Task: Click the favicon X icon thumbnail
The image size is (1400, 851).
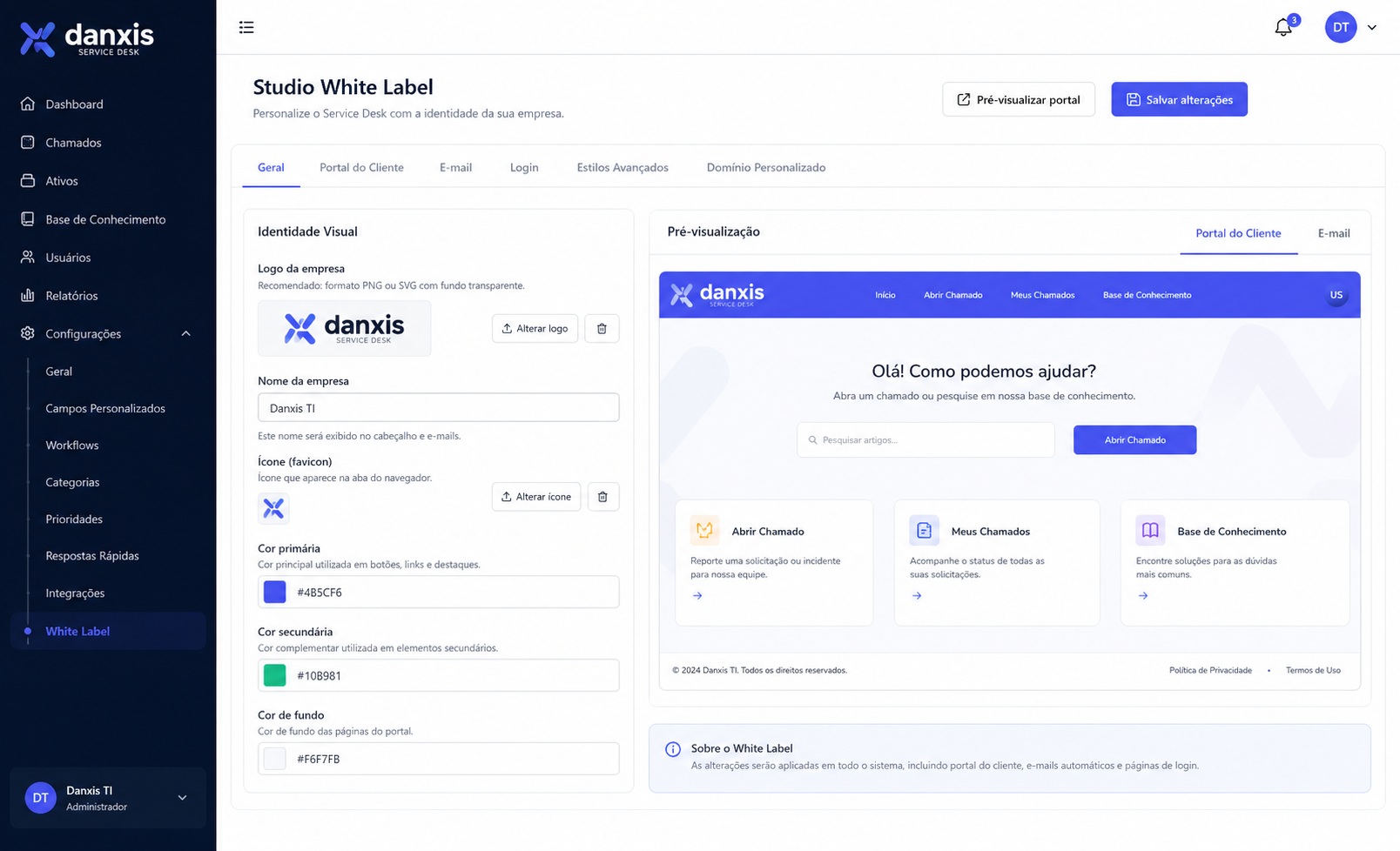Action: click(x=273, y=508)
